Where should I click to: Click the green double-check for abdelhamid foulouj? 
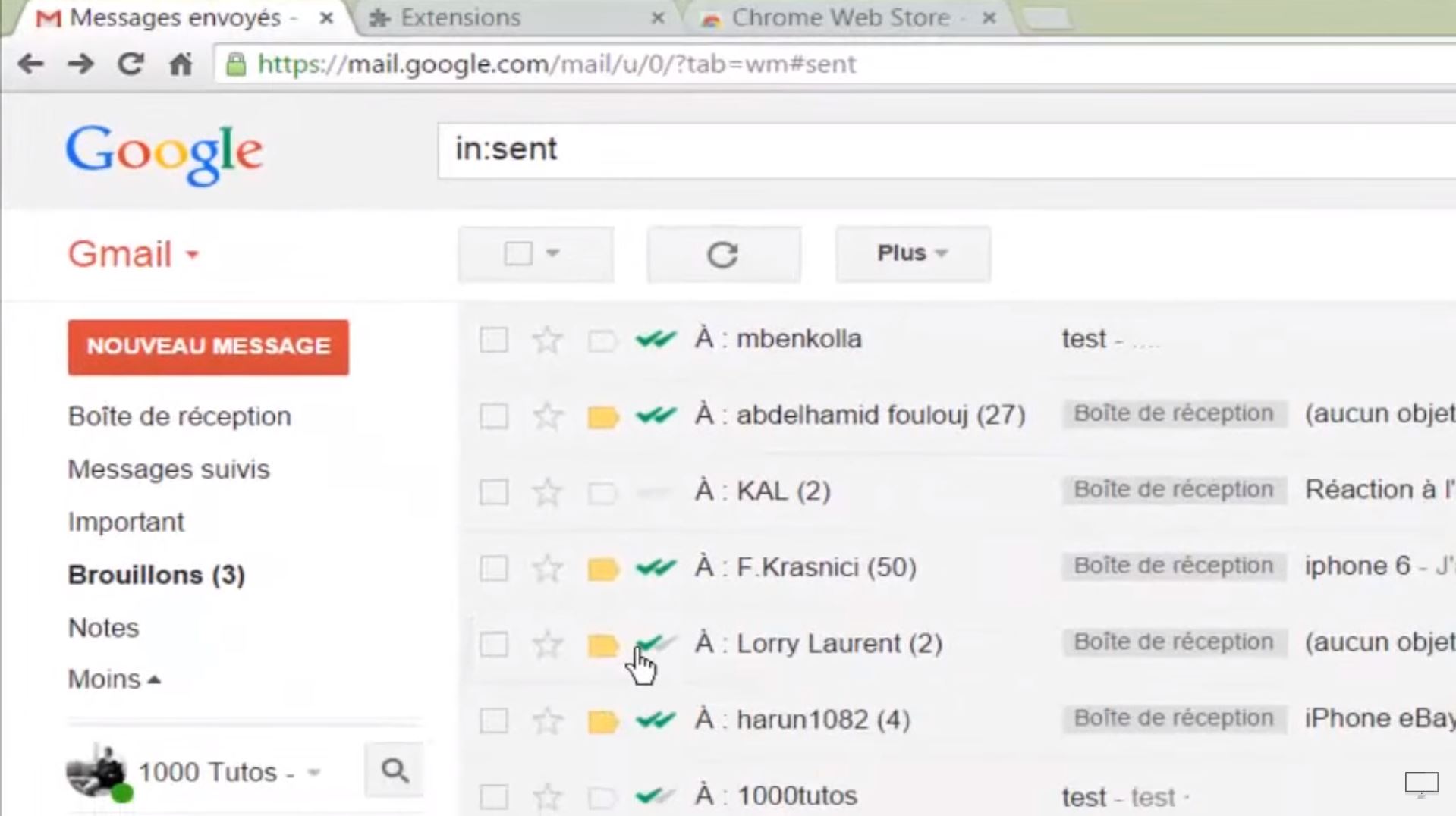(656, 415)
